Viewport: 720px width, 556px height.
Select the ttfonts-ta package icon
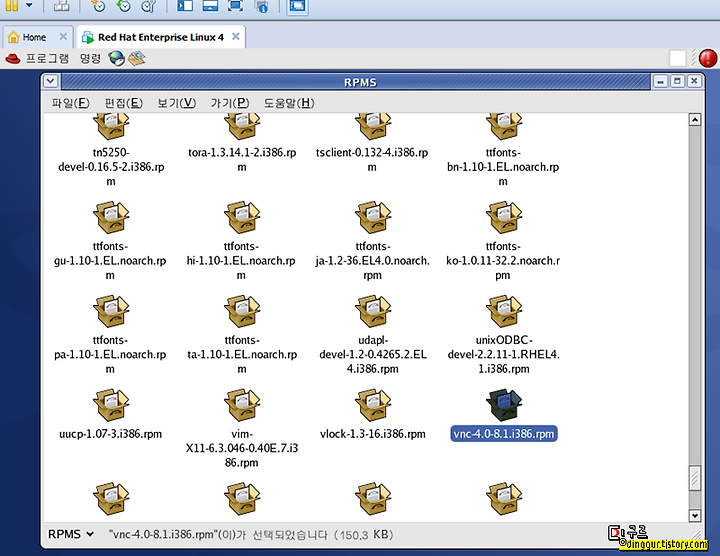tap(242, 311)
